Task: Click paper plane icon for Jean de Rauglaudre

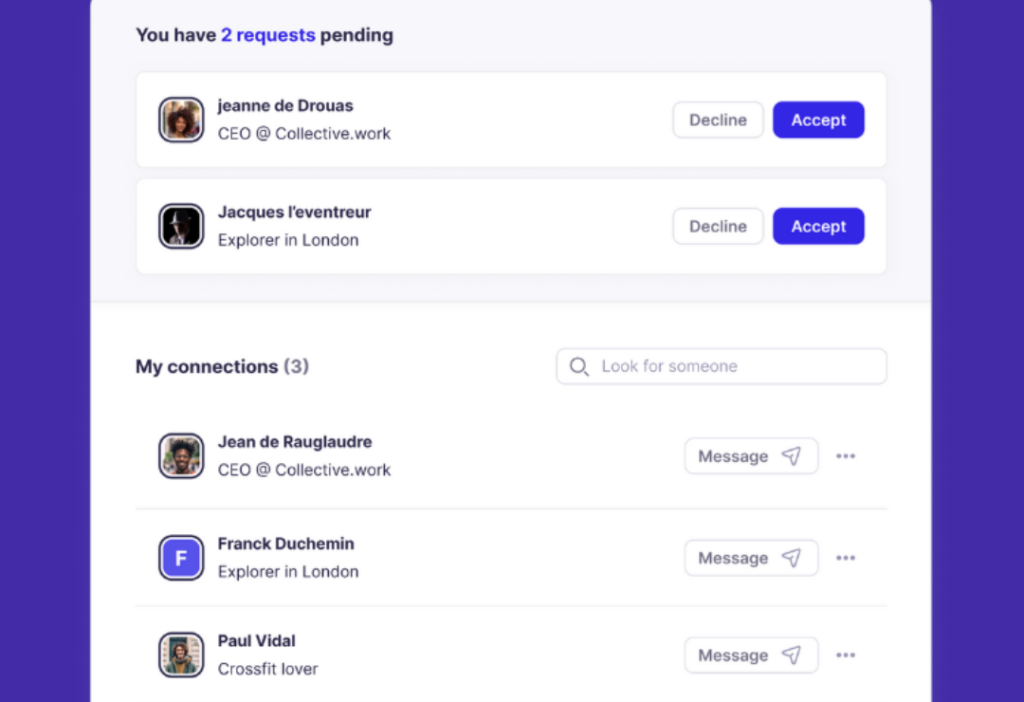Action: pos(791,456)
